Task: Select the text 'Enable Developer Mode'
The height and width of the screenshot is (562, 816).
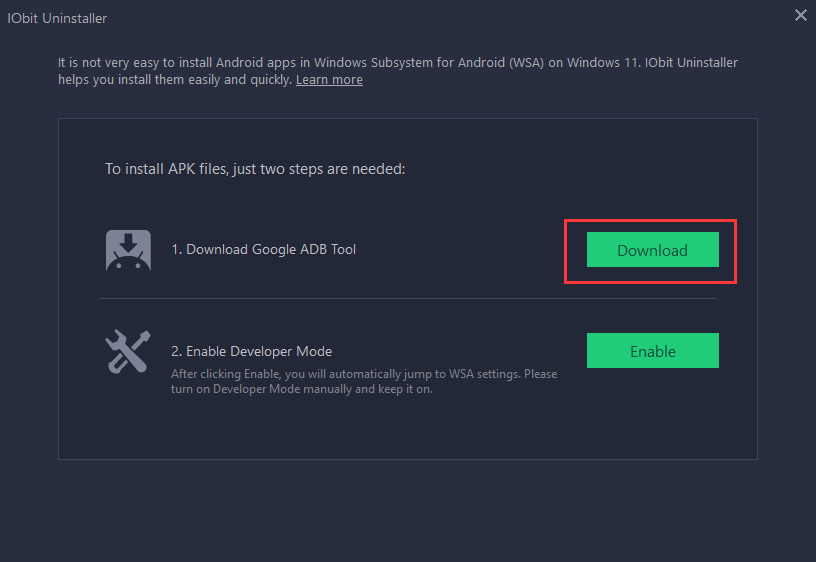Action: (x=259, y=351)
